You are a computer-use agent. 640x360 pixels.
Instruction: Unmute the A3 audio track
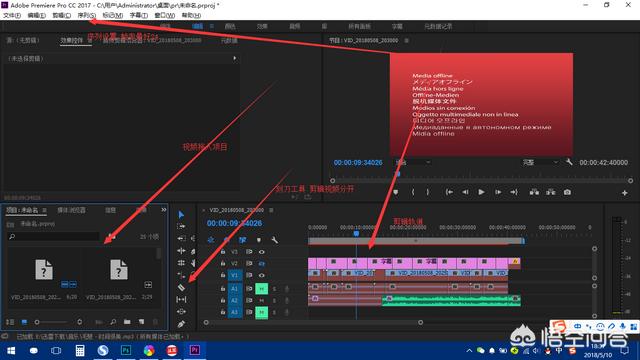(261, 312)
